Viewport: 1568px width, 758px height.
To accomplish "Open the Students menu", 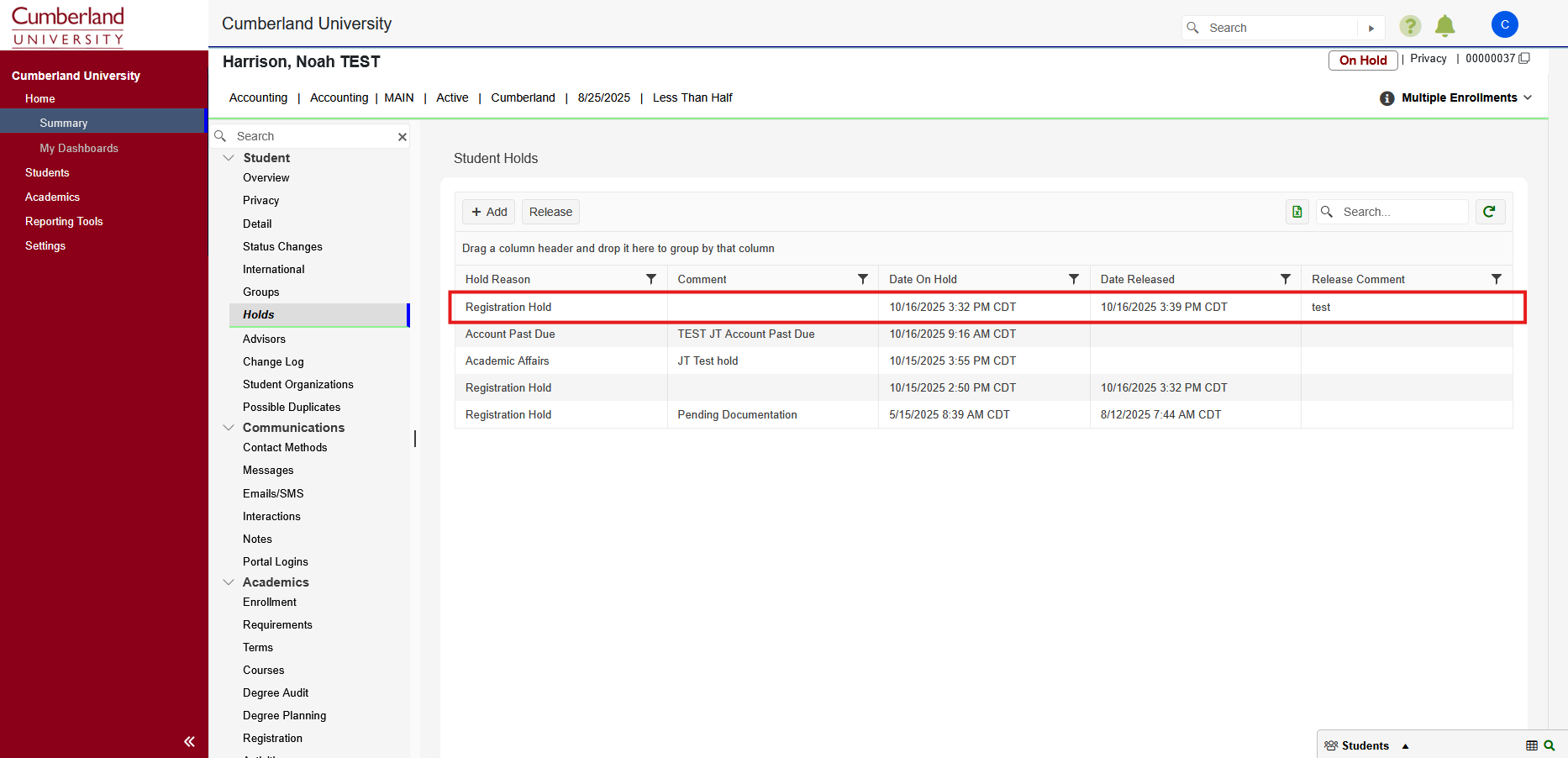I will [x=47, y=172].
